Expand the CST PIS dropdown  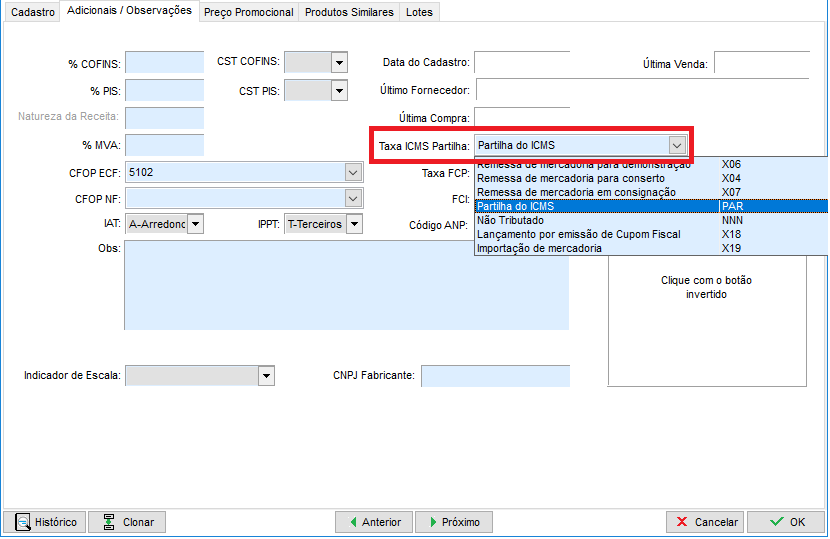click(339, 91)
